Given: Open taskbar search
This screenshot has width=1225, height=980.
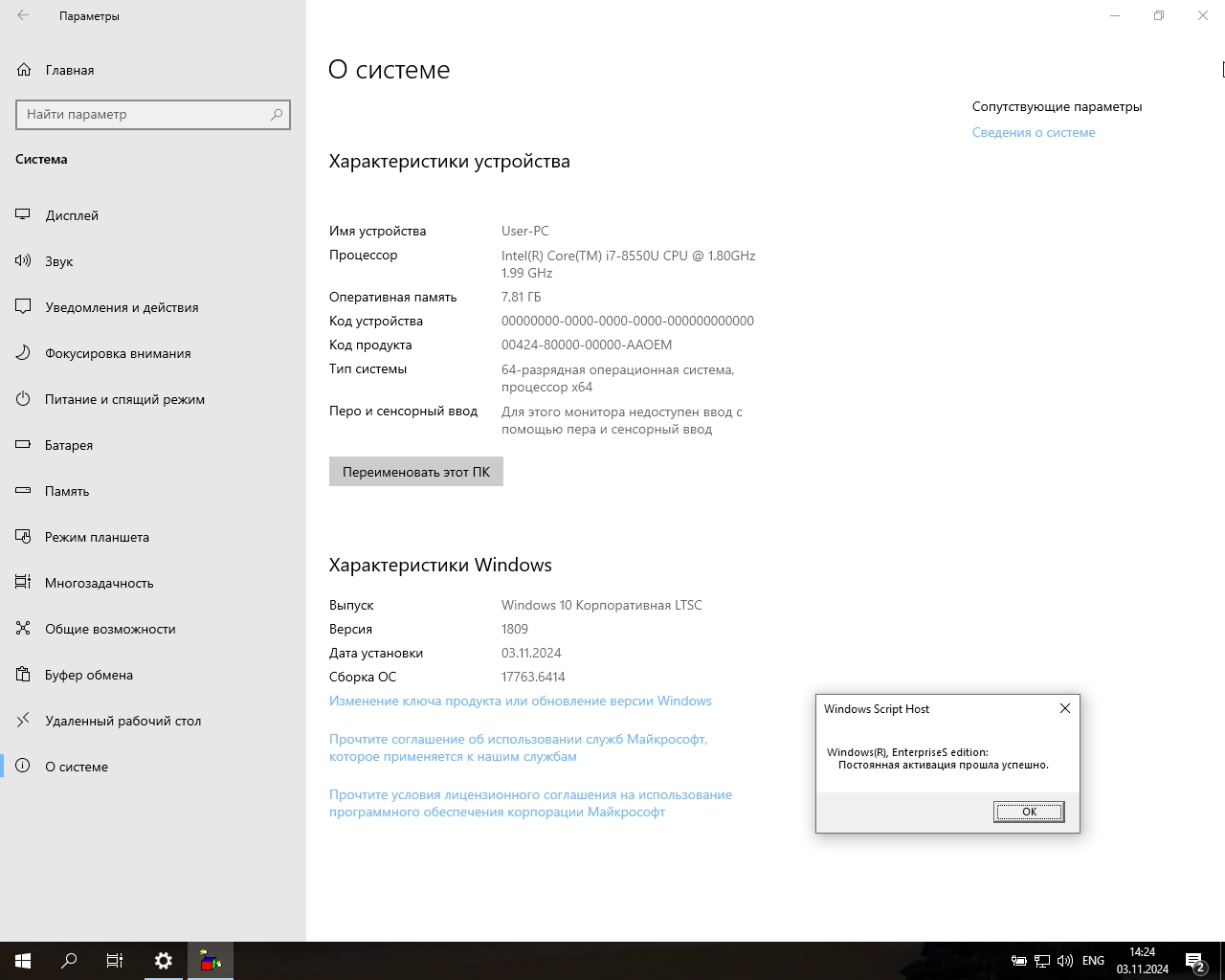Looking at the screenshot, I should pos(69,961).
